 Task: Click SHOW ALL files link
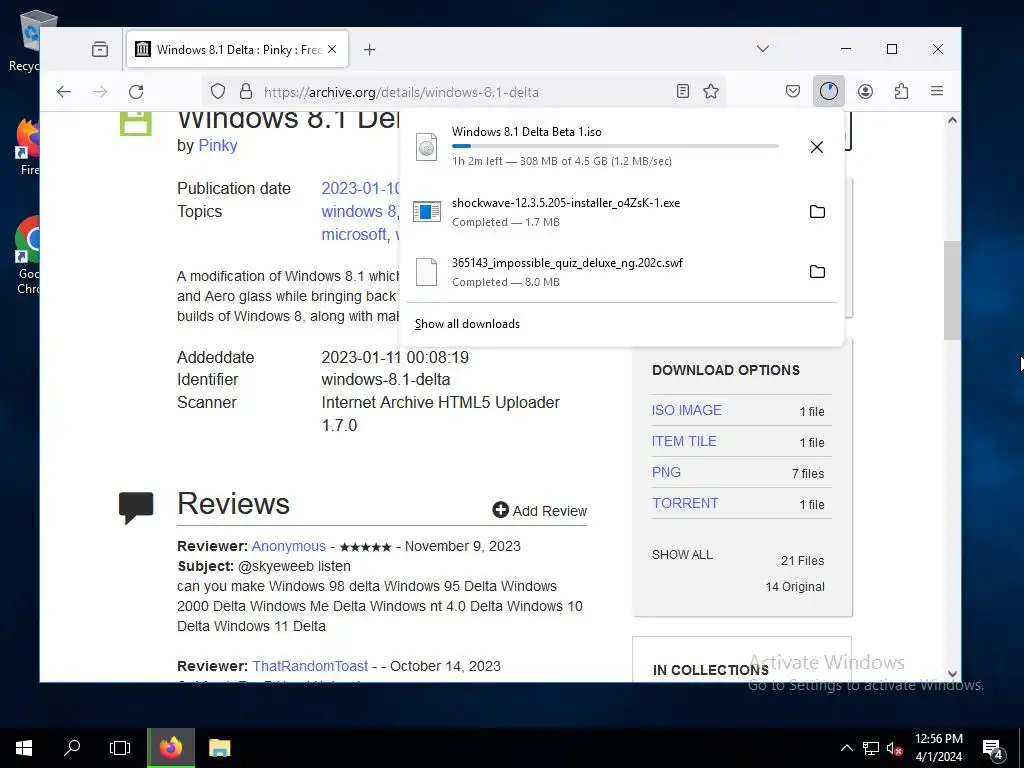pos(682,554)
